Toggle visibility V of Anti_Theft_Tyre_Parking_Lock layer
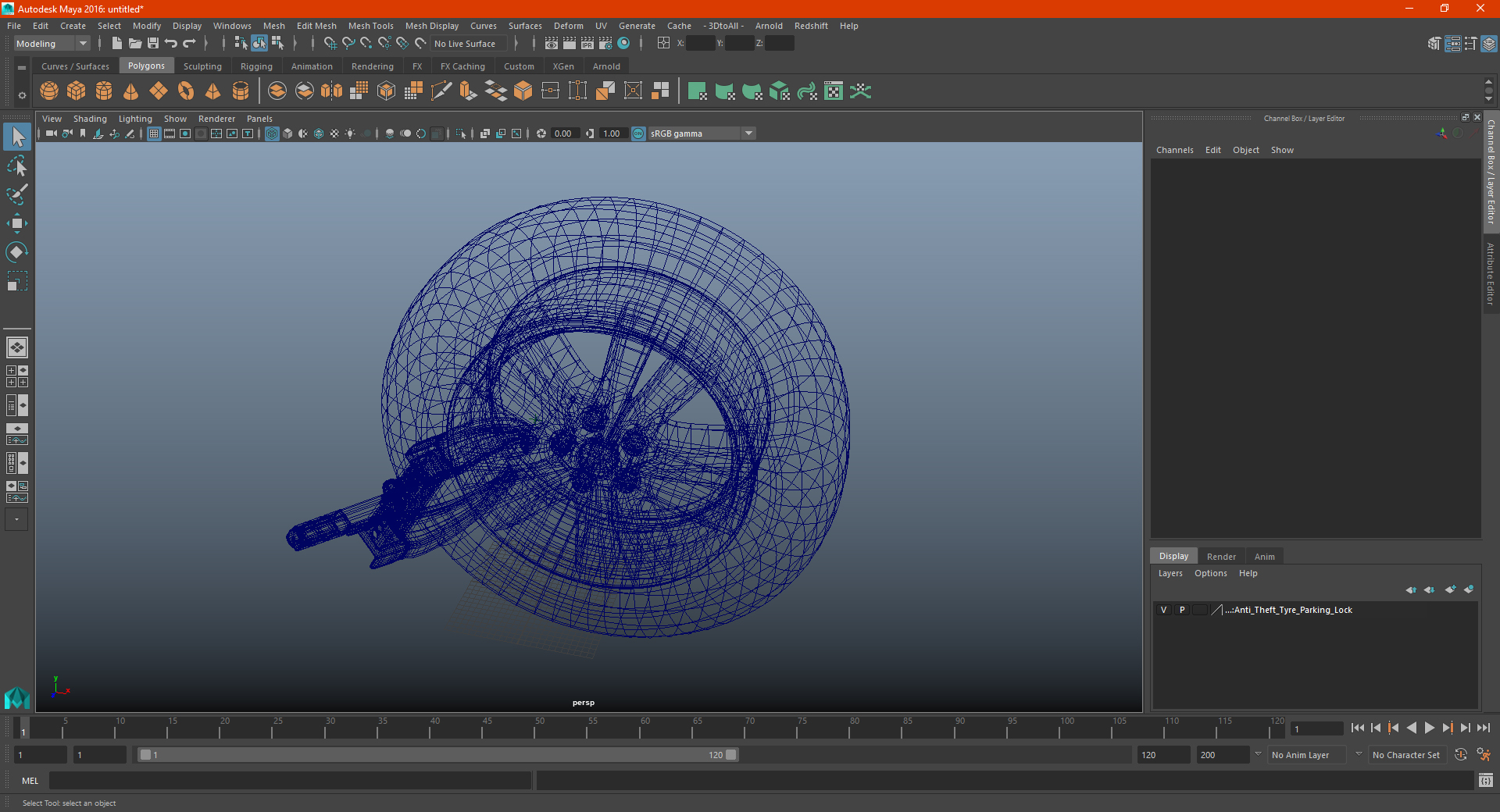 (x=1163, y=610)
